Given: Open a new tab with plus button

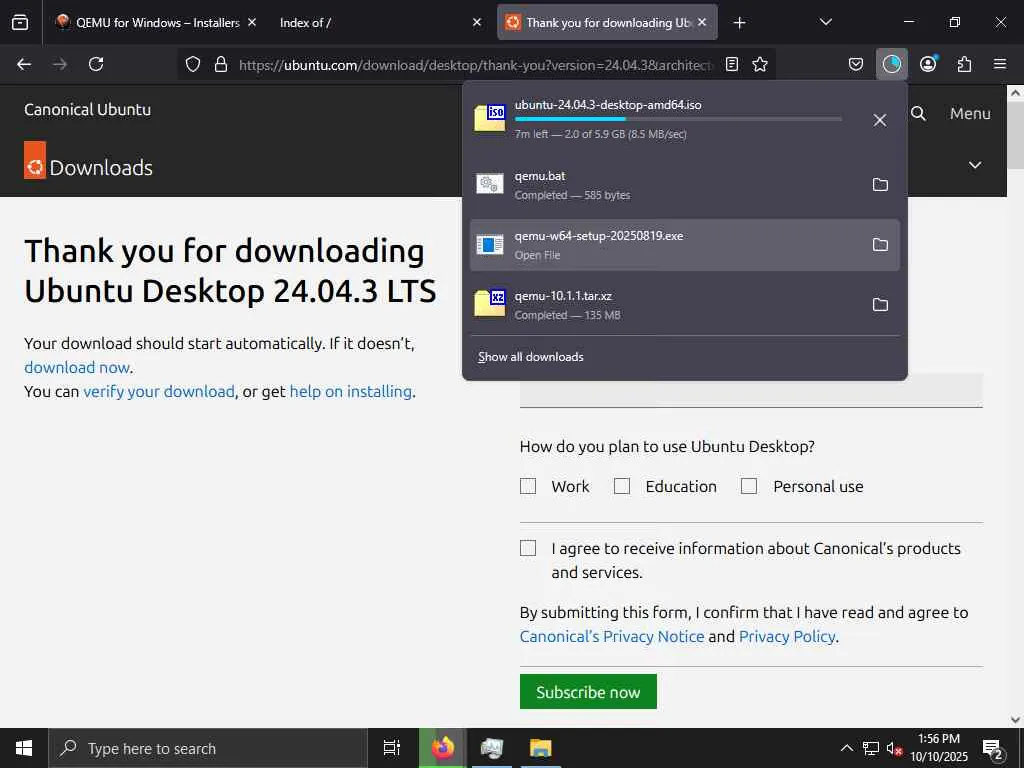Looking at the screenshot, I should pos(739,23).
